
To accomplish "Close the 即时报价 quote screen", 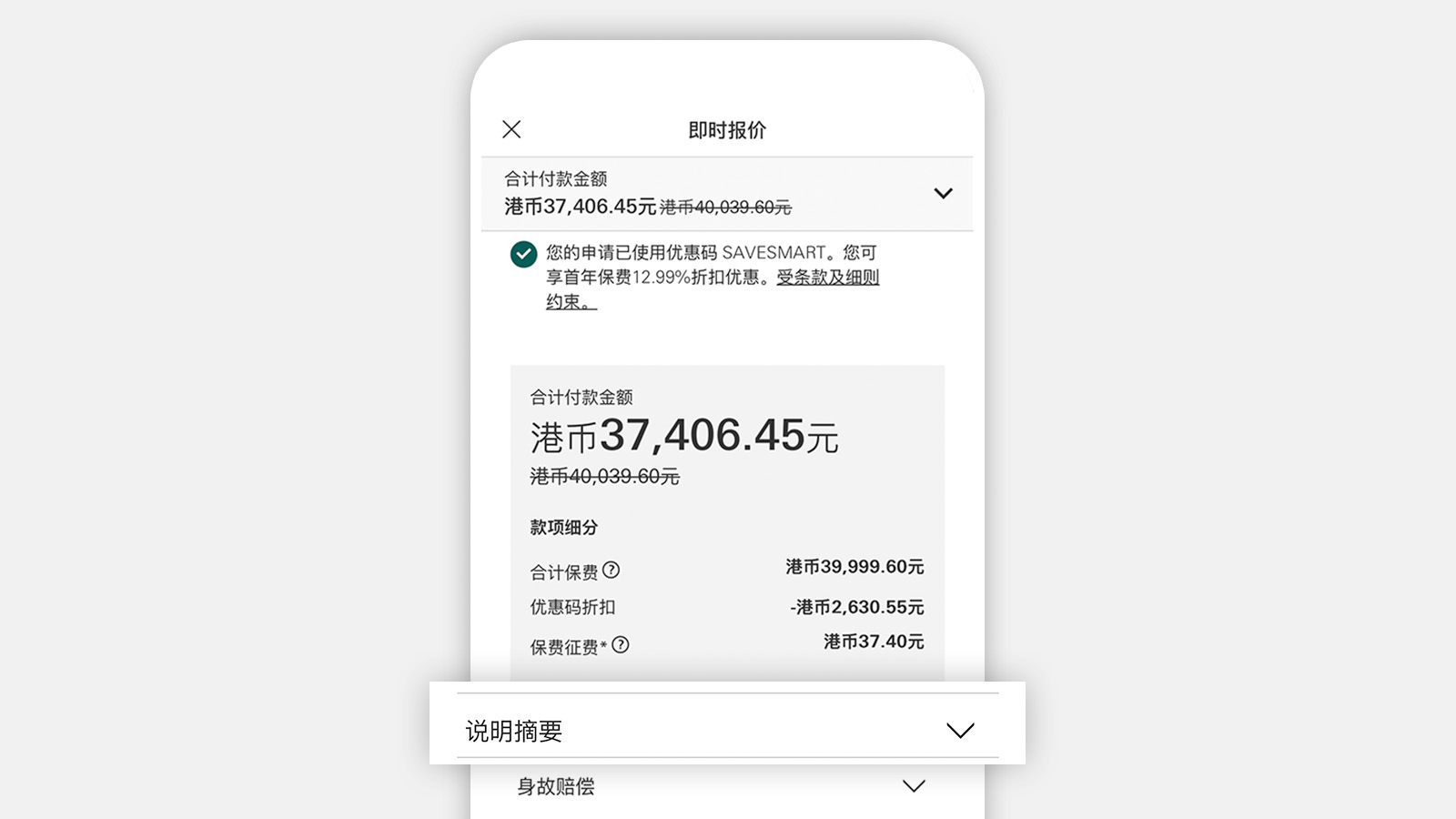I will coord(511,129).
